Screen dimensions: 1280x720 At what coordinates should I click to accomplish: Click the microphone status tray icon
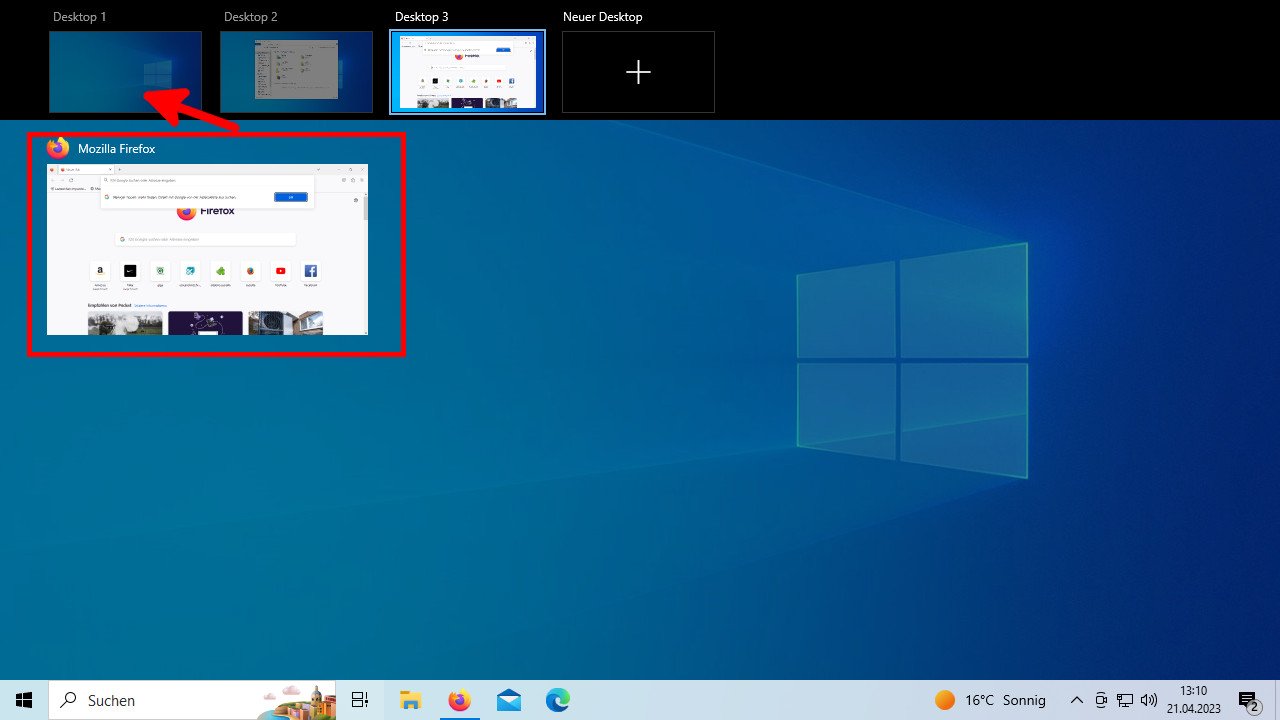coord(1100,699)
